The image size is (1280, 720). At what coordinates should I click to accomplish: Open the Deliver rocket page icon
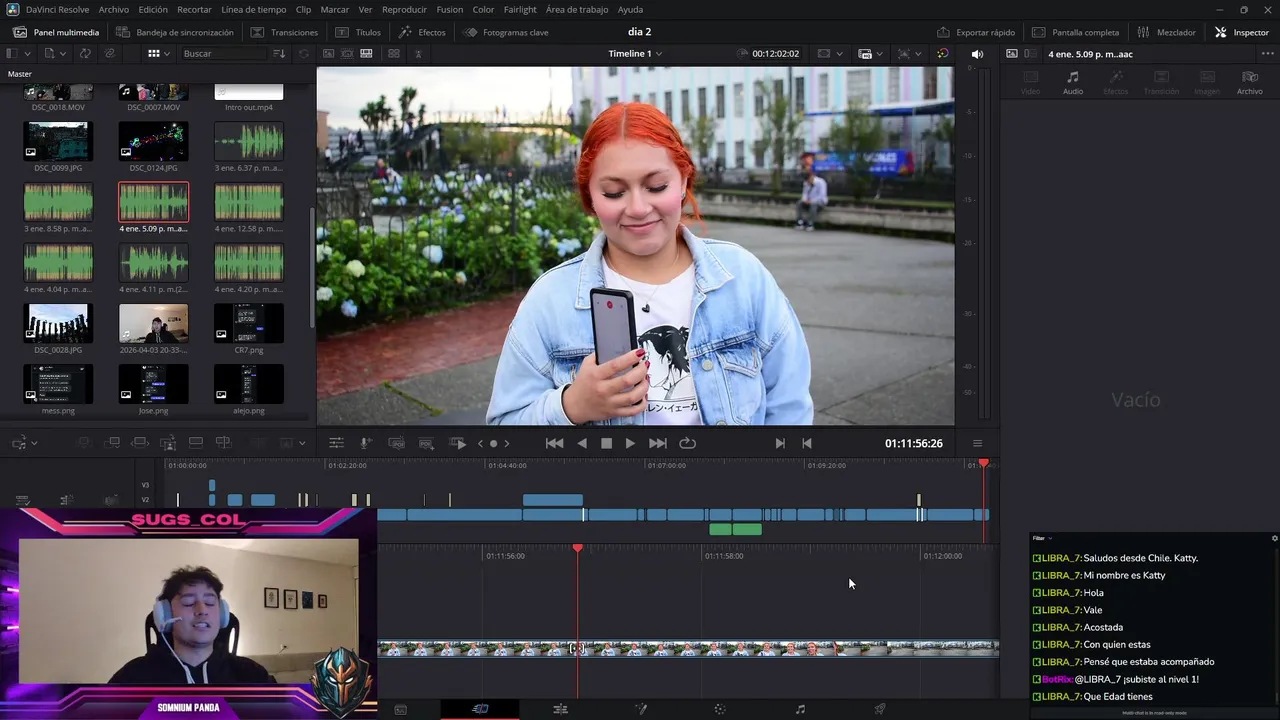[x=880, y=709]
